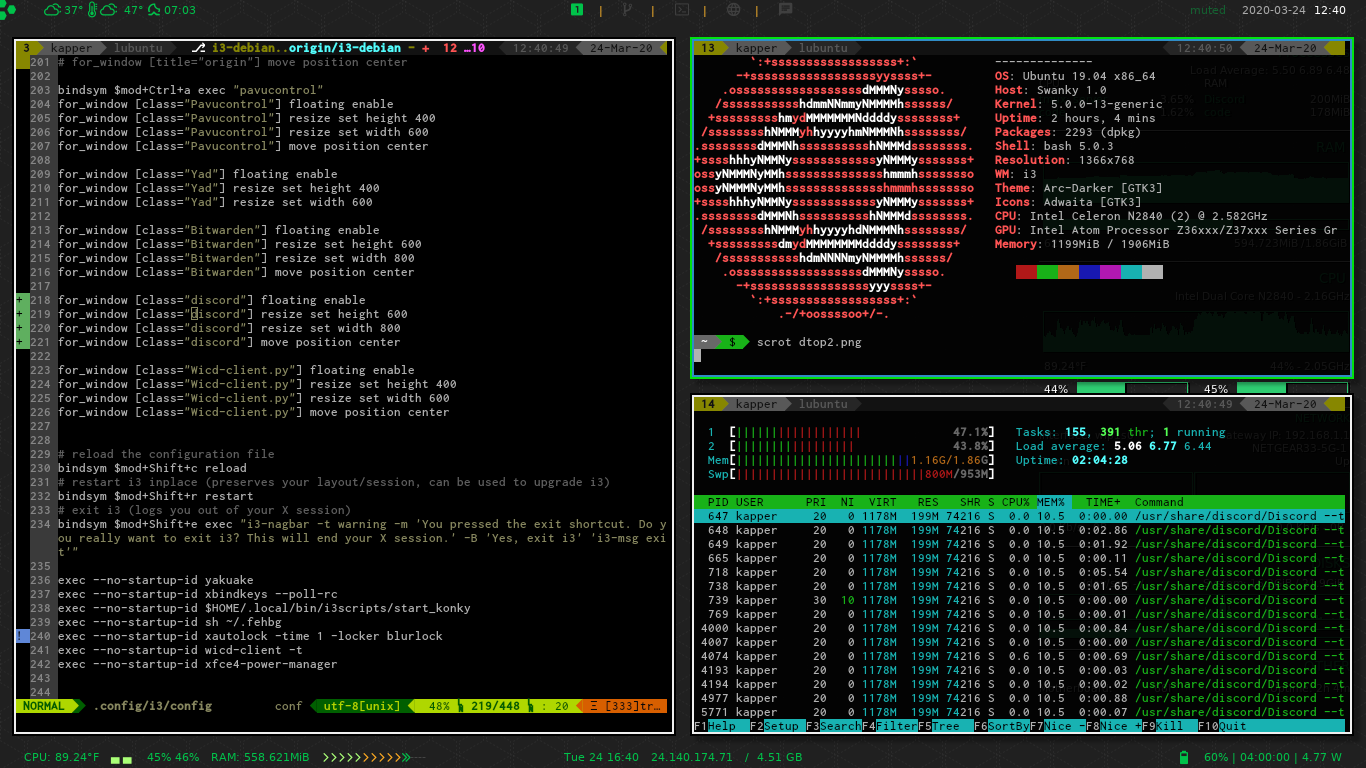Click the cloud weather icon showing 37°
The width and height of the screenshot is (1366, 768).
[52, 10]
